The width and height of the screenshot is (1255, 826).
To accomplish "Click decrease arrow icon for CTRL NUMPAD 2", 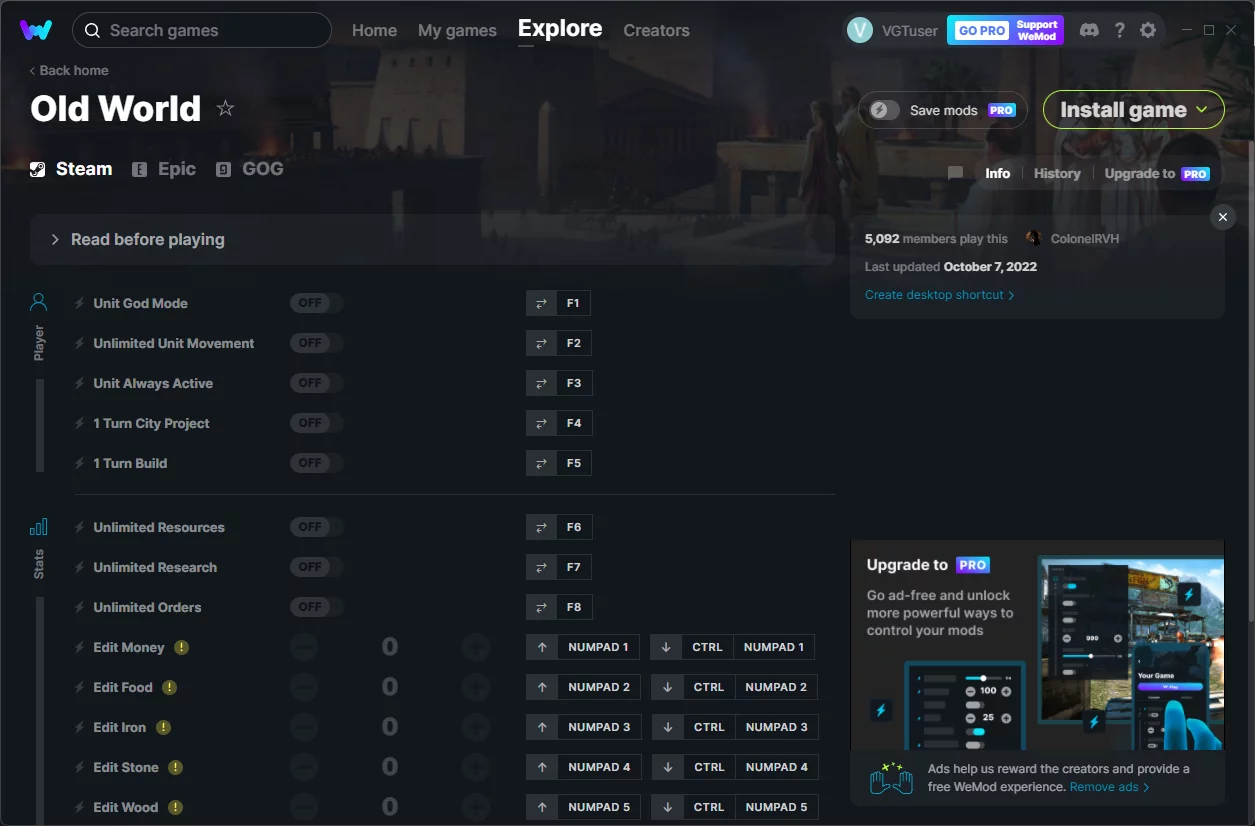I will point(667,687).
